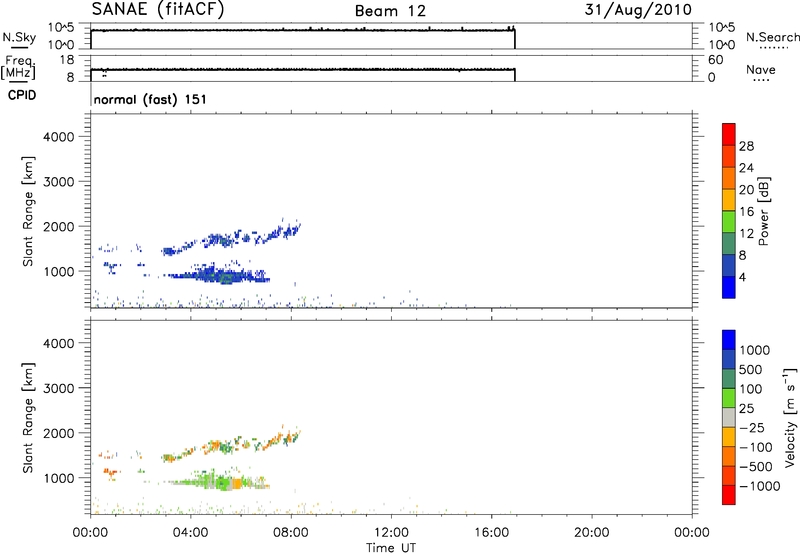Click the blue bottom of the power colorbar
800x554 pixels.
(729, 287)
